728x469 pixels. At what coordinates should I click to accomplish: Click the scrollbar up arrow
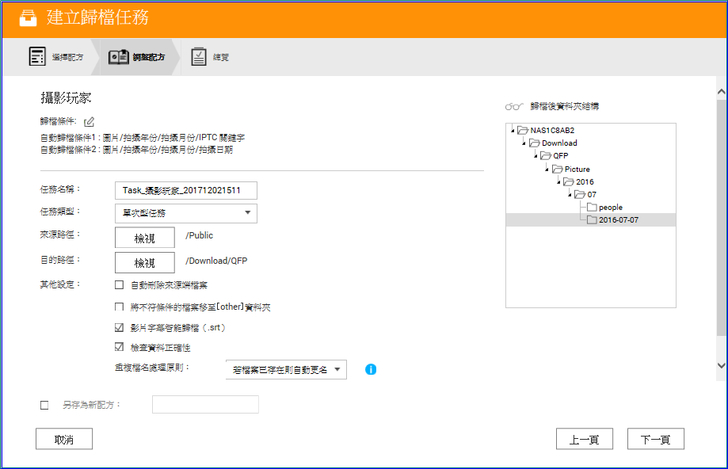point(722,92)
